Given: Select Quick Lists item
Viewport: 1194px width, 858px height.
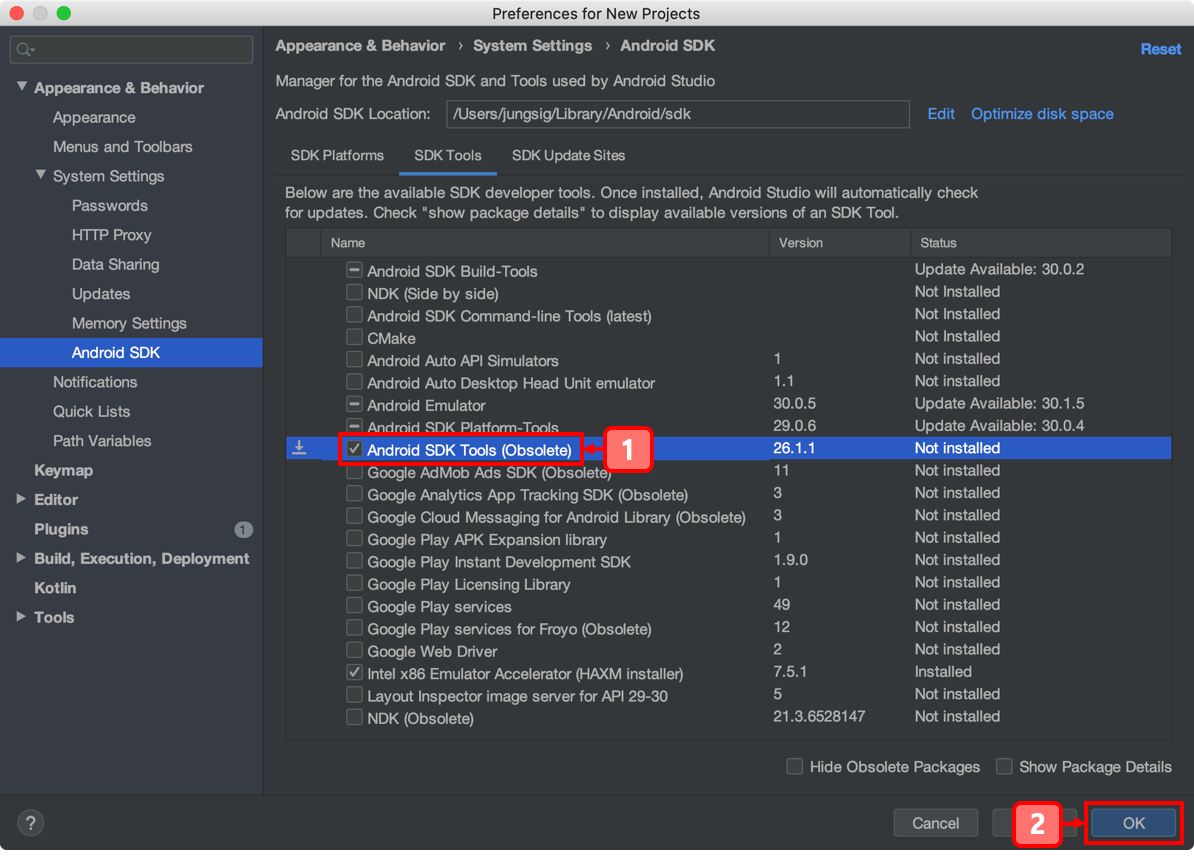Looking at the screenshot, I should coord(91,411).
